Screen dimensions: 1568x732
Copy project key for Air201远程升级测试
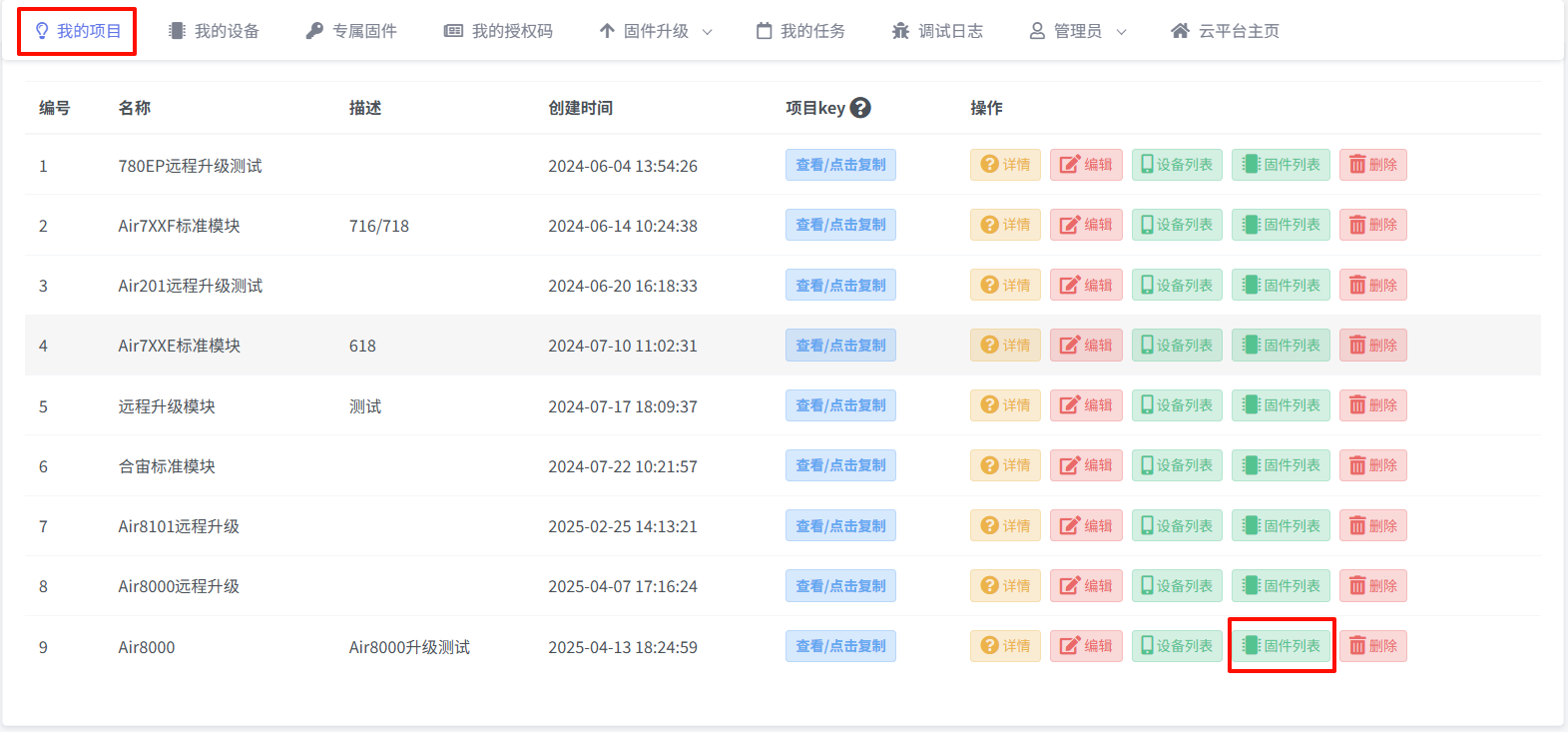(x=840, y=285)
